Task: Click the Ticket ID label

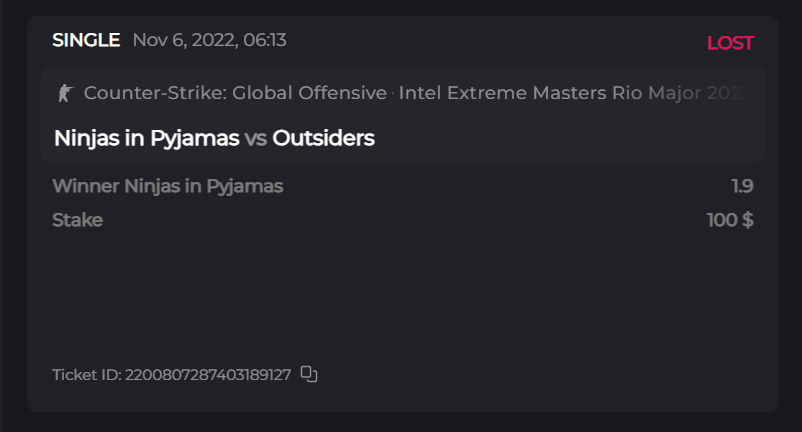Action: coord(86,375)
